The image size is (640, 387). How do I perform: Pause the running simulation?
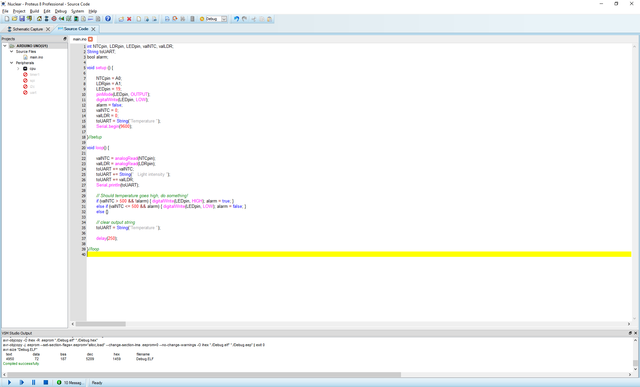pos(33,383)
